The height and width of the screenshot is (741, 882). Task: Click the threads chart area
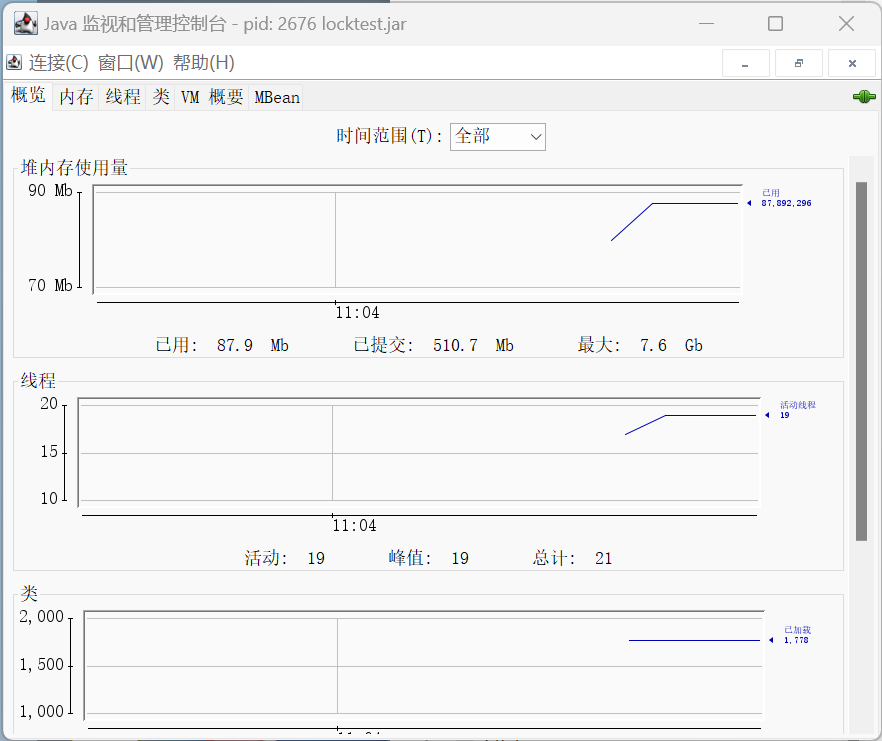click(x=419, y=452)
